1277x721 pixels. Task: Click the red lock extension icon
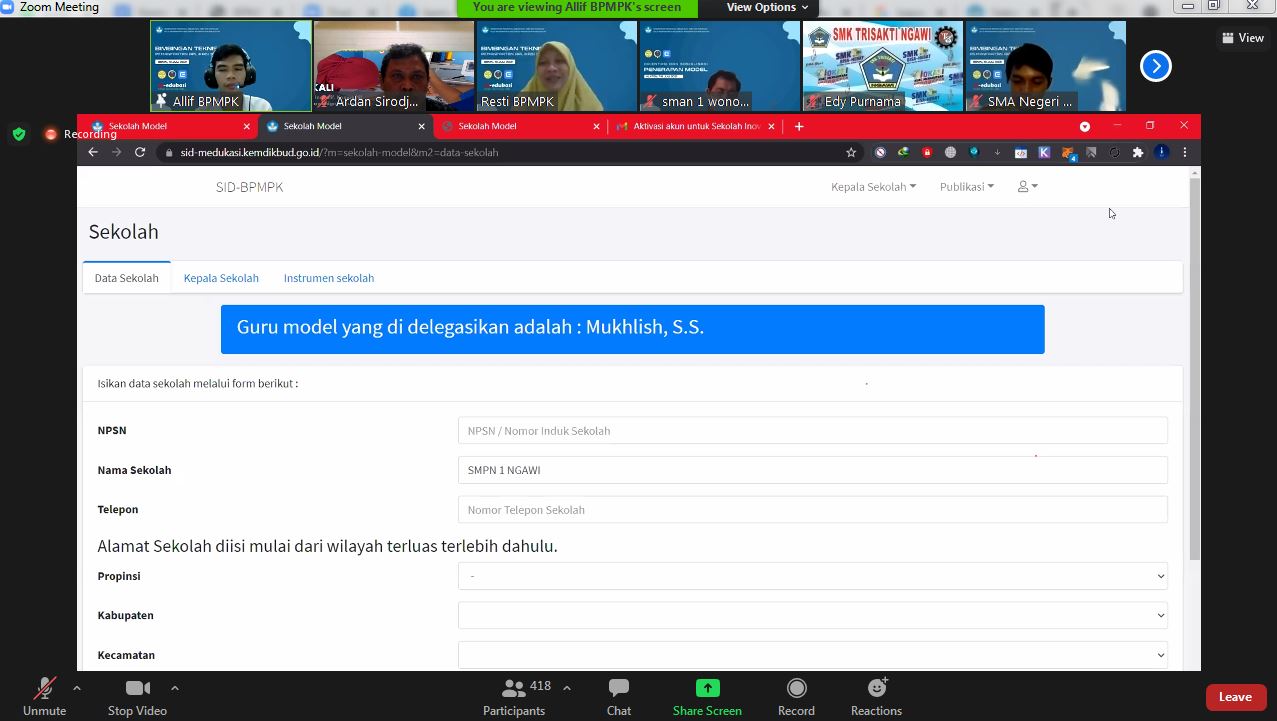(927, 152)
